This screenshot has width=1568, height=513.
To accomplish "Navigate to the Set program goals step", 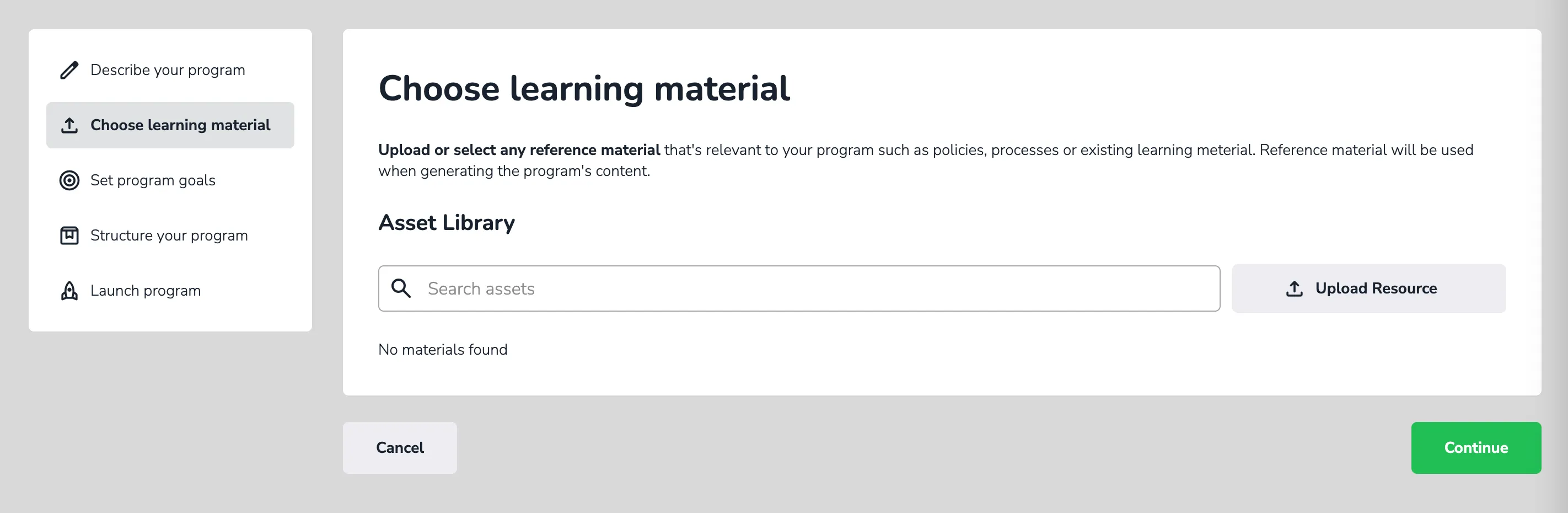I will 153,180.
